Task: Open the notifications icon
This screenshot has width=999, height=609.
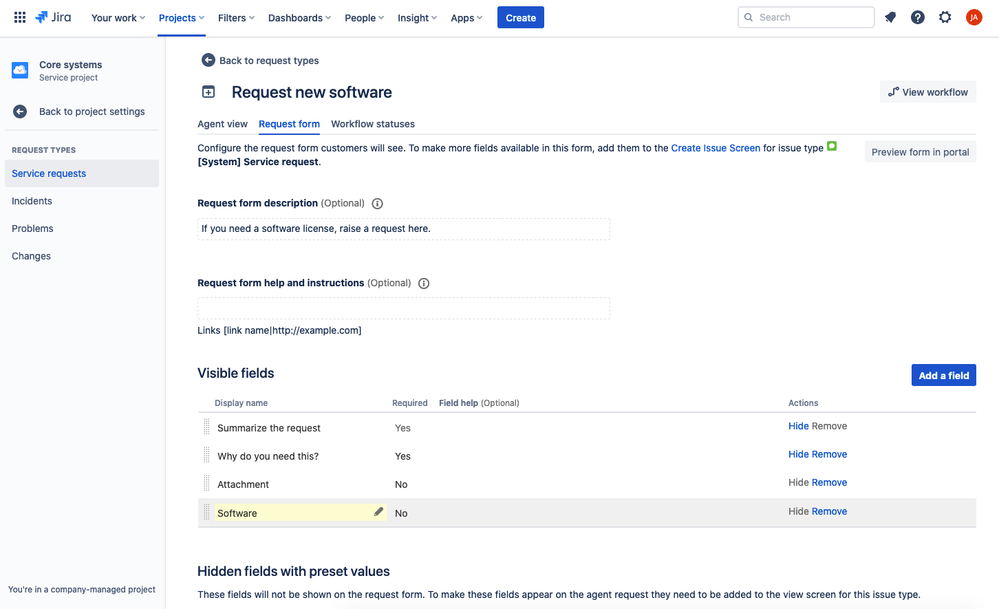Action: [890, 17]
